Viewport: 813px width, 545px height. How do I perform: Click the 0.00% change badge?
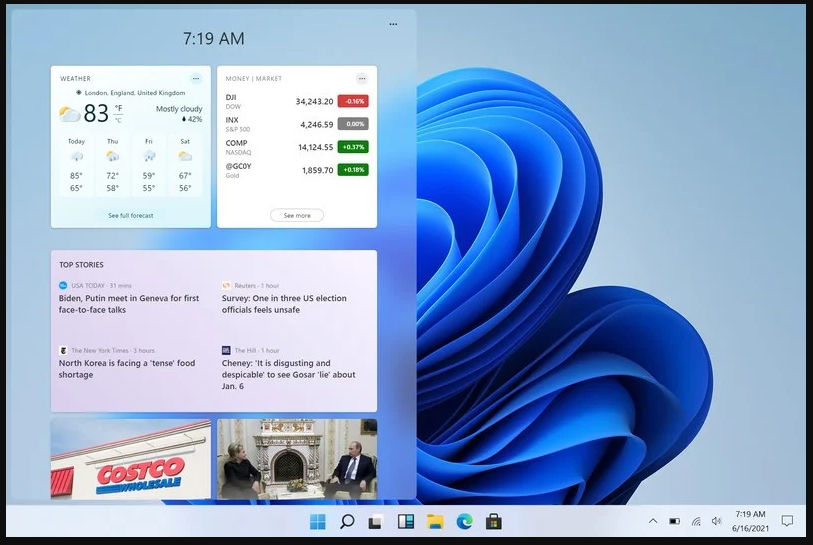tap(353, 124)
